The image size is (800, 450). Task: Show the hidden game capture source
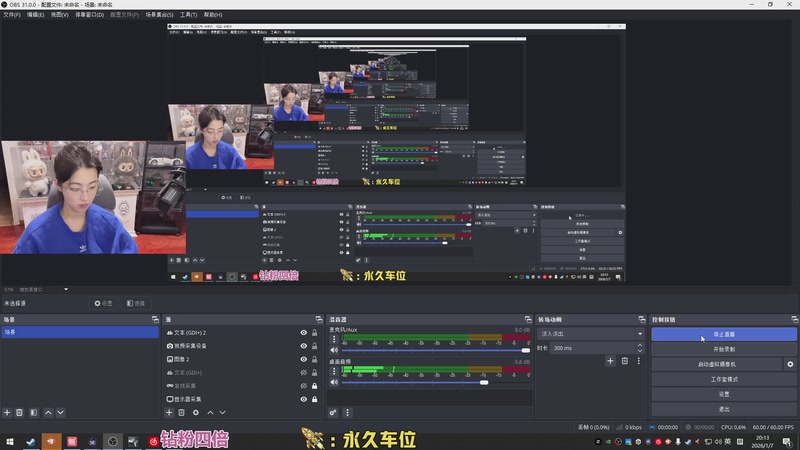[304, 386]
